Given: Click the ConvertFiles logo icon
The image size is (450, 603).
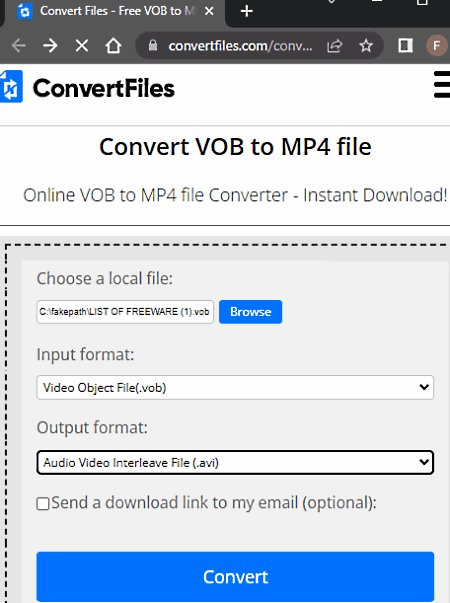Looking at the screenshot, I should pos(11,87).
